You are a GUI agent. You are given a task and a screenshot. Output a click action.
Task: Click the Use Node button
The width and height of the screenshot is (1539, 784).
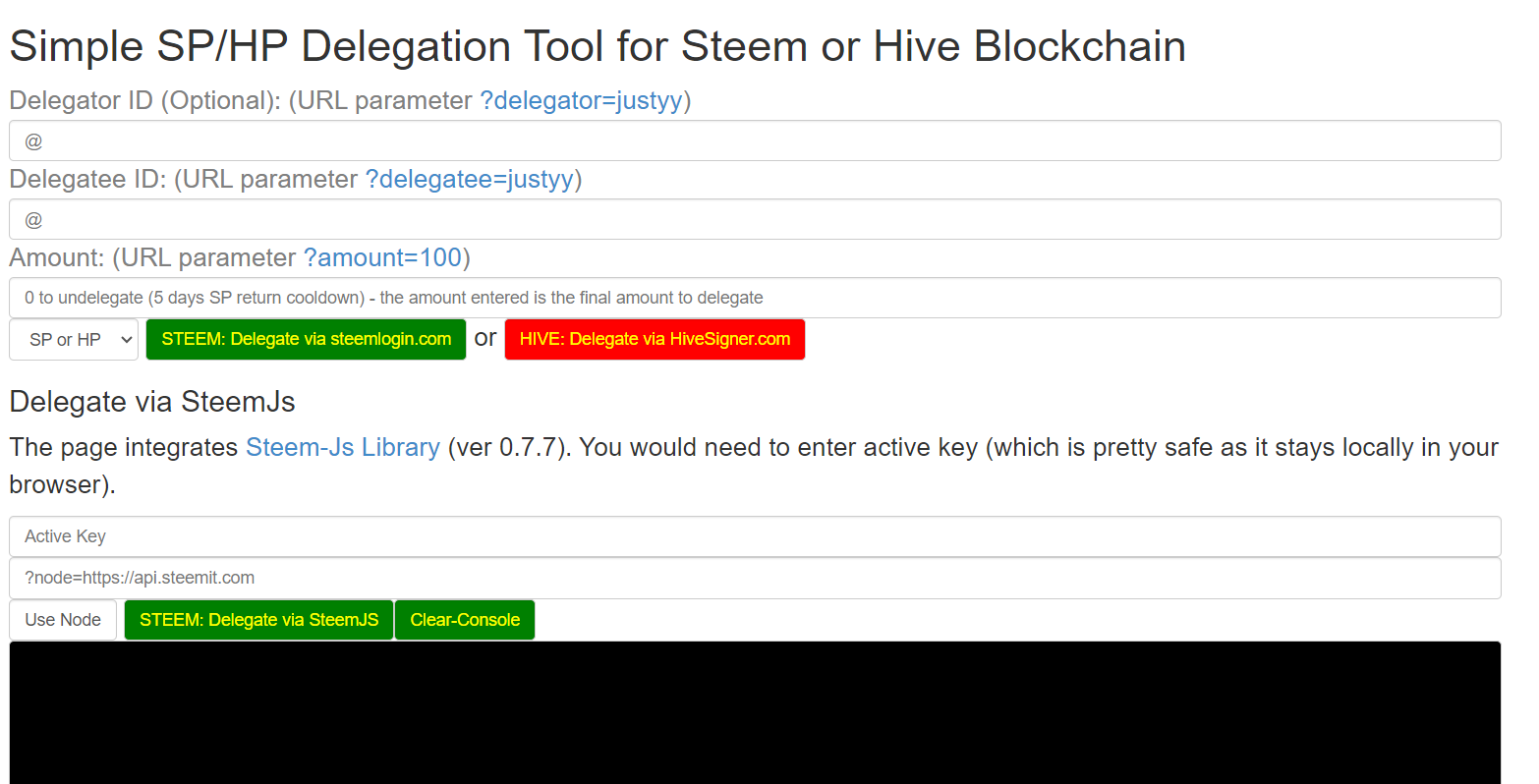tap(63, 620)
